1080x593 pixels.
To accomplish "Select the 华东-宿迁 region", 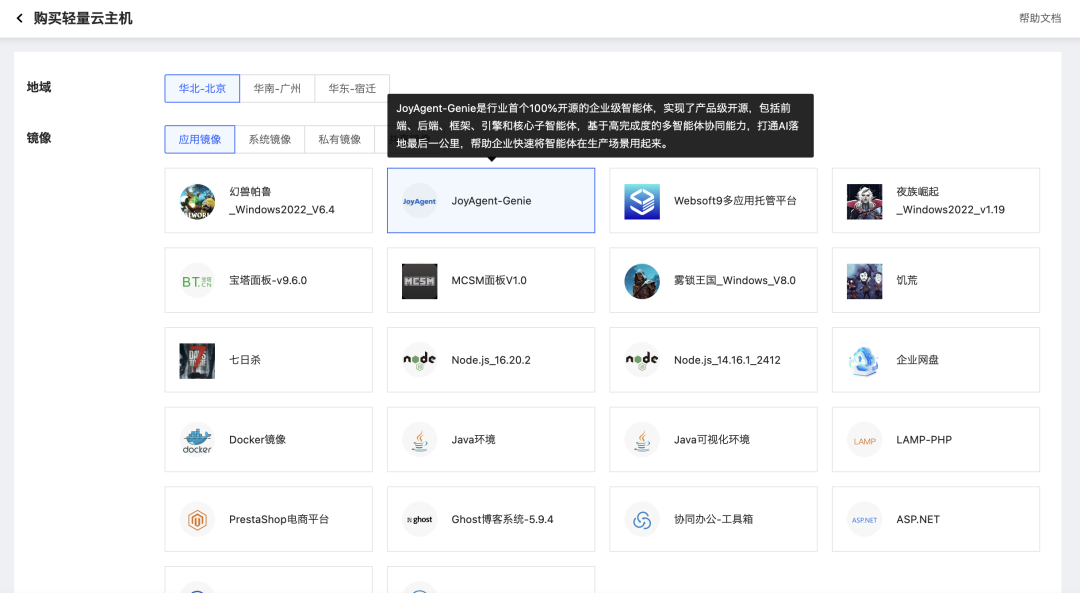I will 352,88.
